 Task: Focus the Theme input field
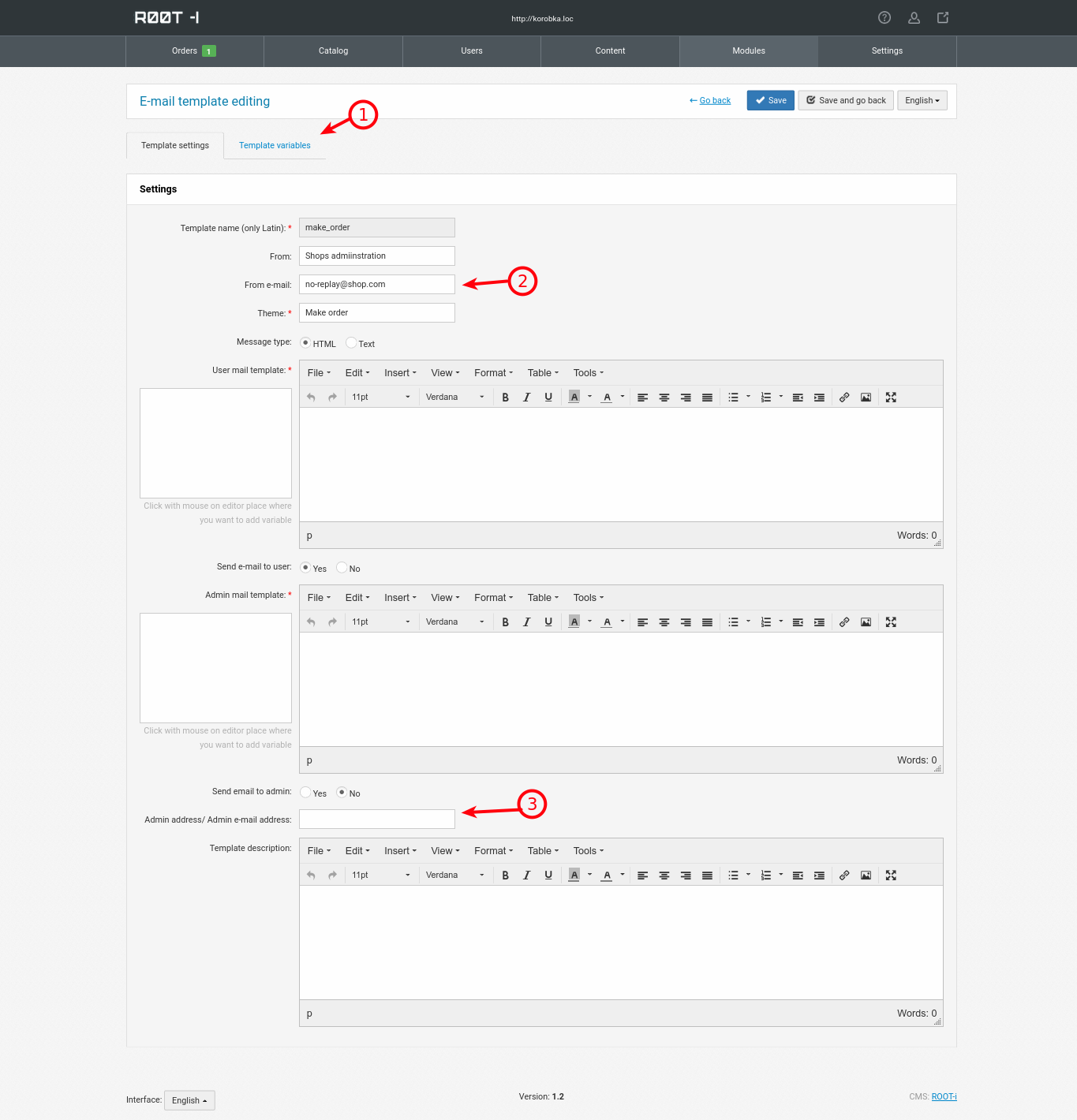pos(377,312)
